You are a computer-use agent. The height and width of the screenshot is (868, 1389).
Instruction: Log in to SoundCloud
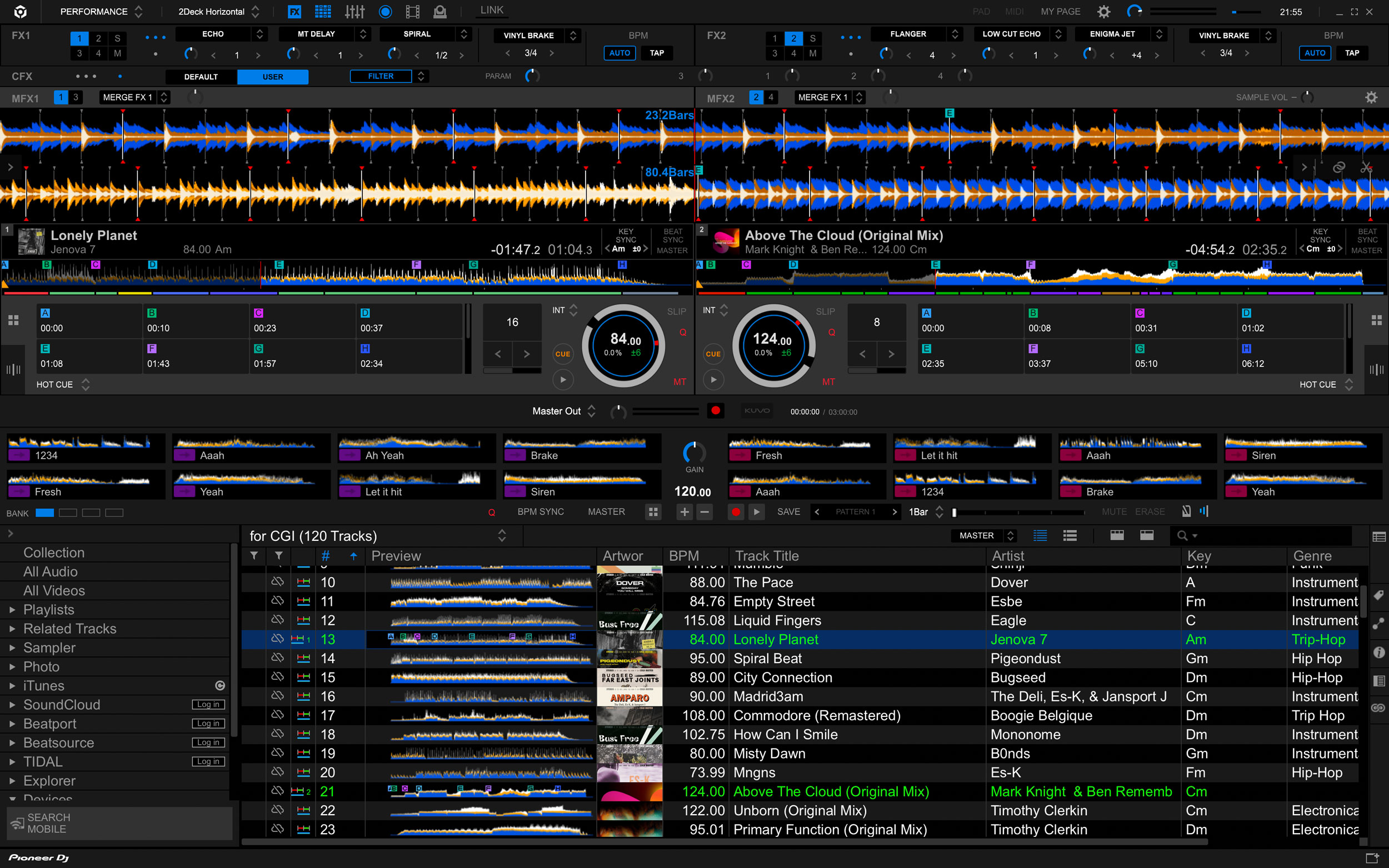pyautogui.click(x=208, y=704)
